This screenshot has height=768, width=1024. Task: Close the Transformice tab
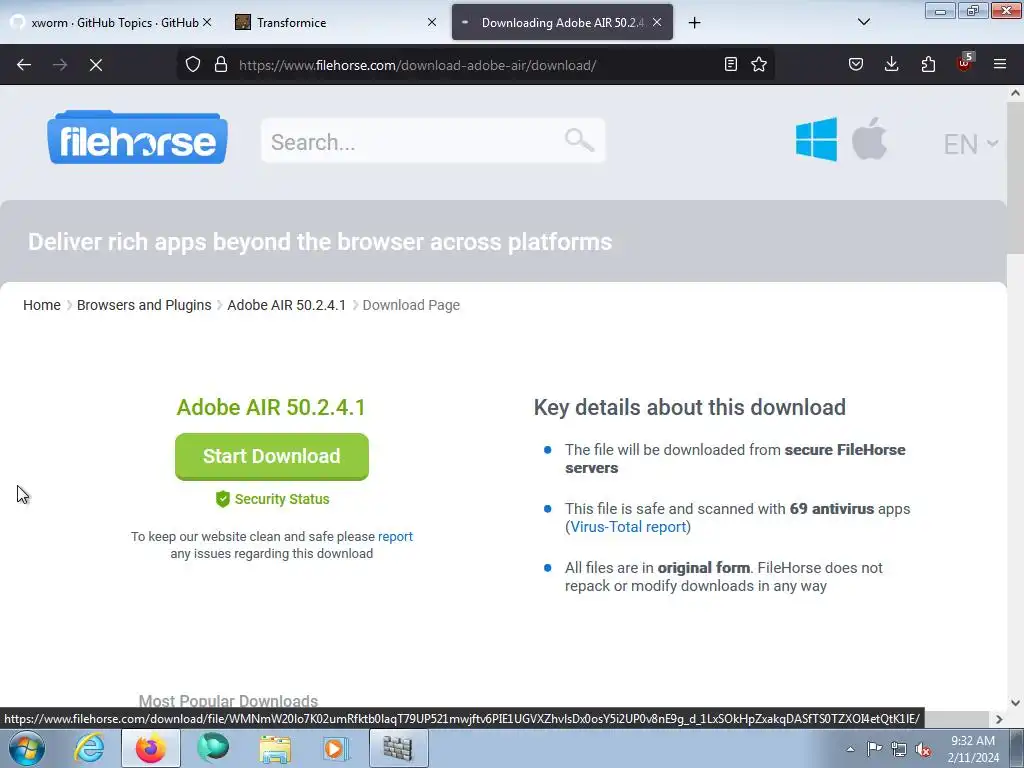[x=432, y=22]
